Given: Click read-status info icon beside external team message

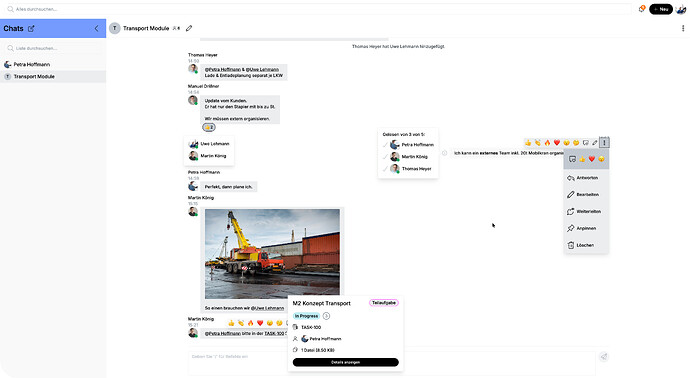Looking at the screenshot, I should pyautogui.click(x=444, y=153).
